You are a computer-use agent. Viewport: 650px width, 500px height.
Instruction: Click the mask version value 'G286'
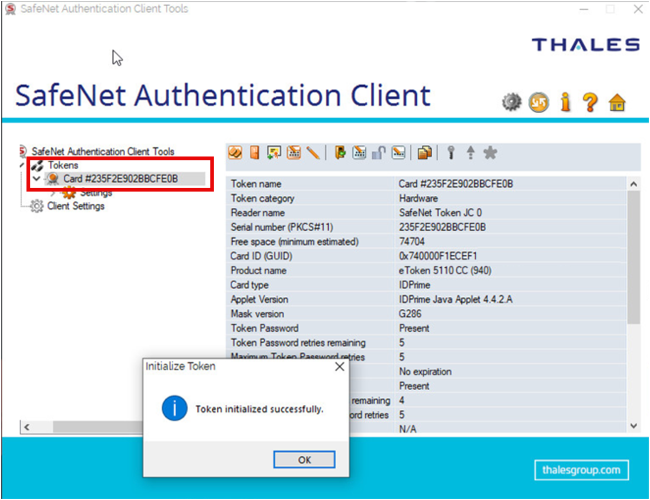[x=410, y=314]
